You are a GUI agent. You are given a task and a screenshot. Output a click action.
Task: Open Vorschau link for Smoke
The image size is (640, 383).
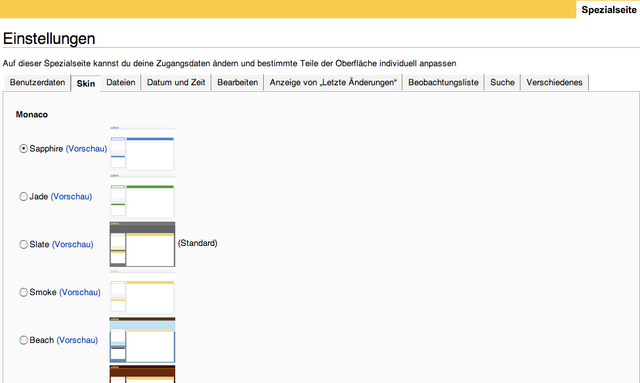click(x=80, y=292)
